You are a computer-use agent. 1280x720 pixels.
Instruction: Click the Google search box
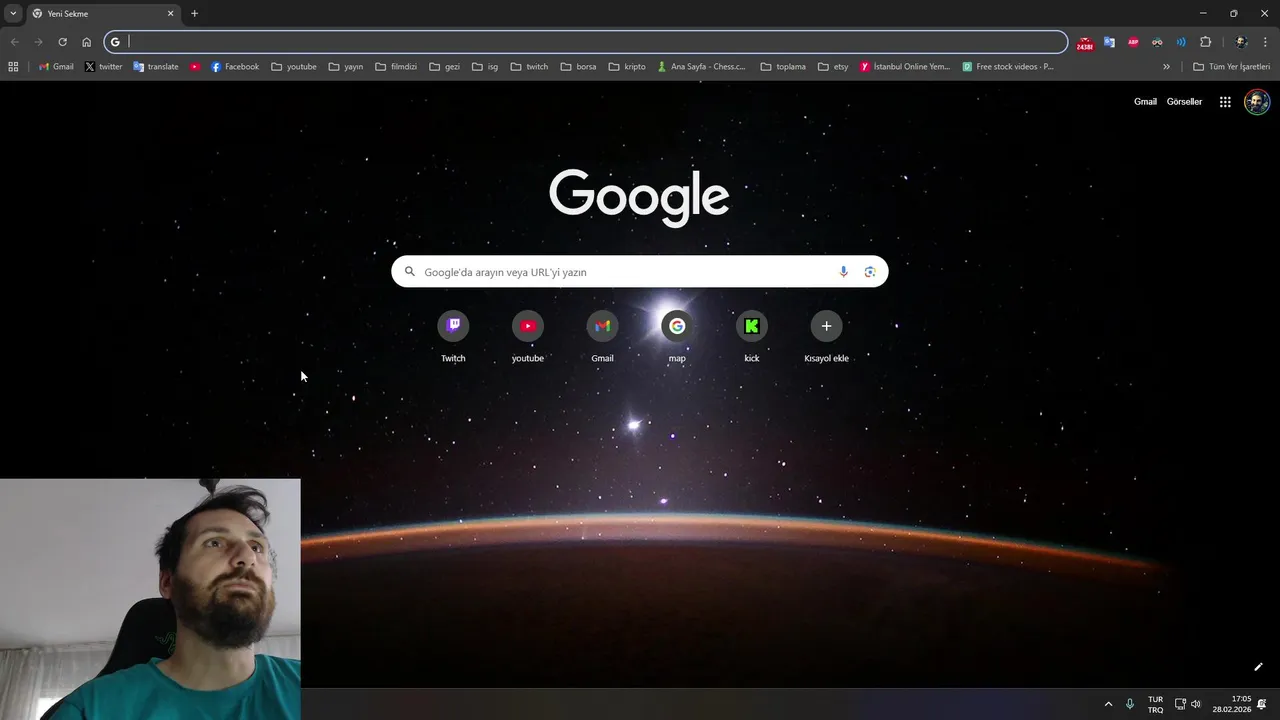pyautogui.click(x=640, y=272)
